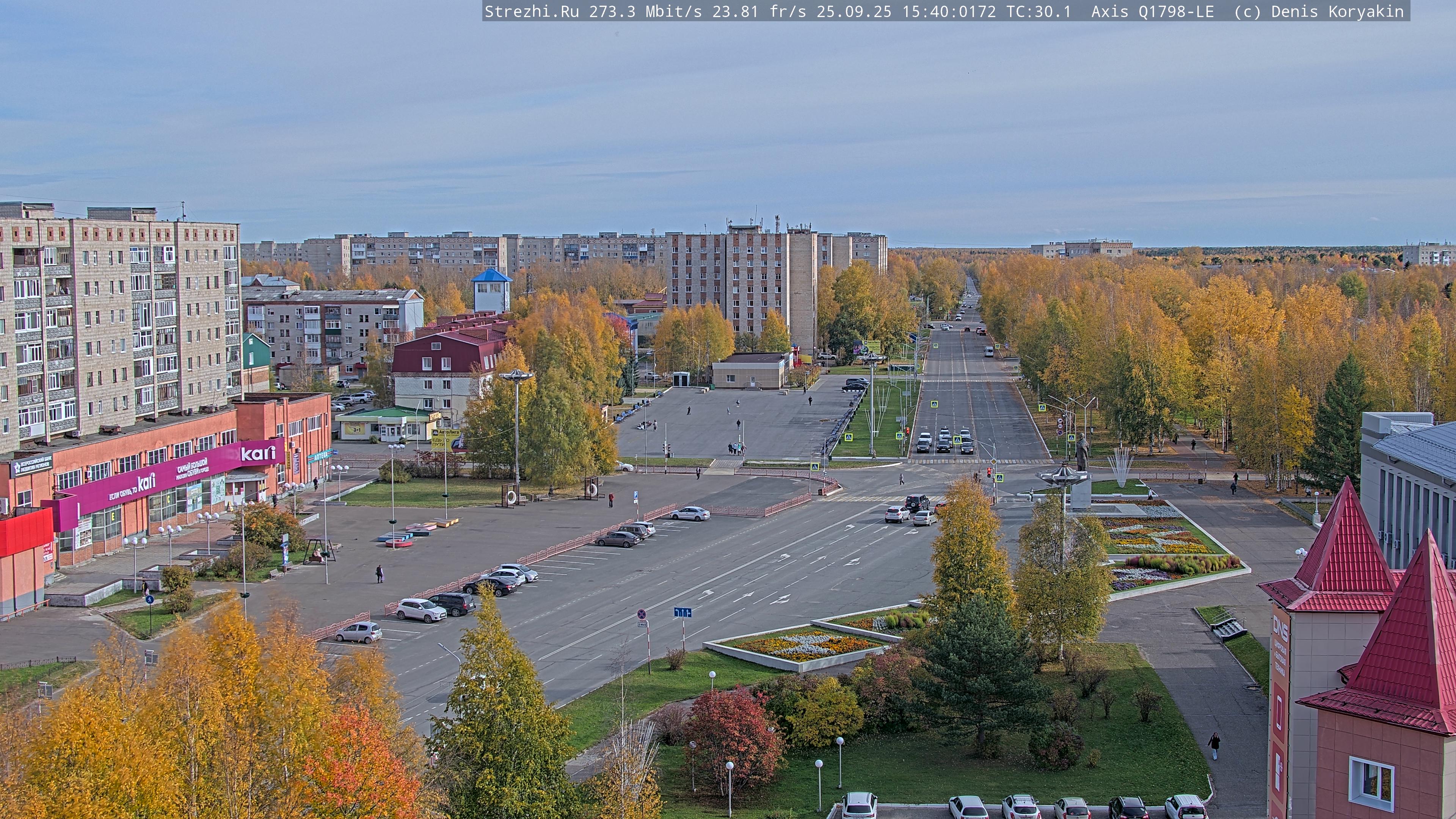Click the blue pedestrian sign near the shrubs

tap(149, 599)
